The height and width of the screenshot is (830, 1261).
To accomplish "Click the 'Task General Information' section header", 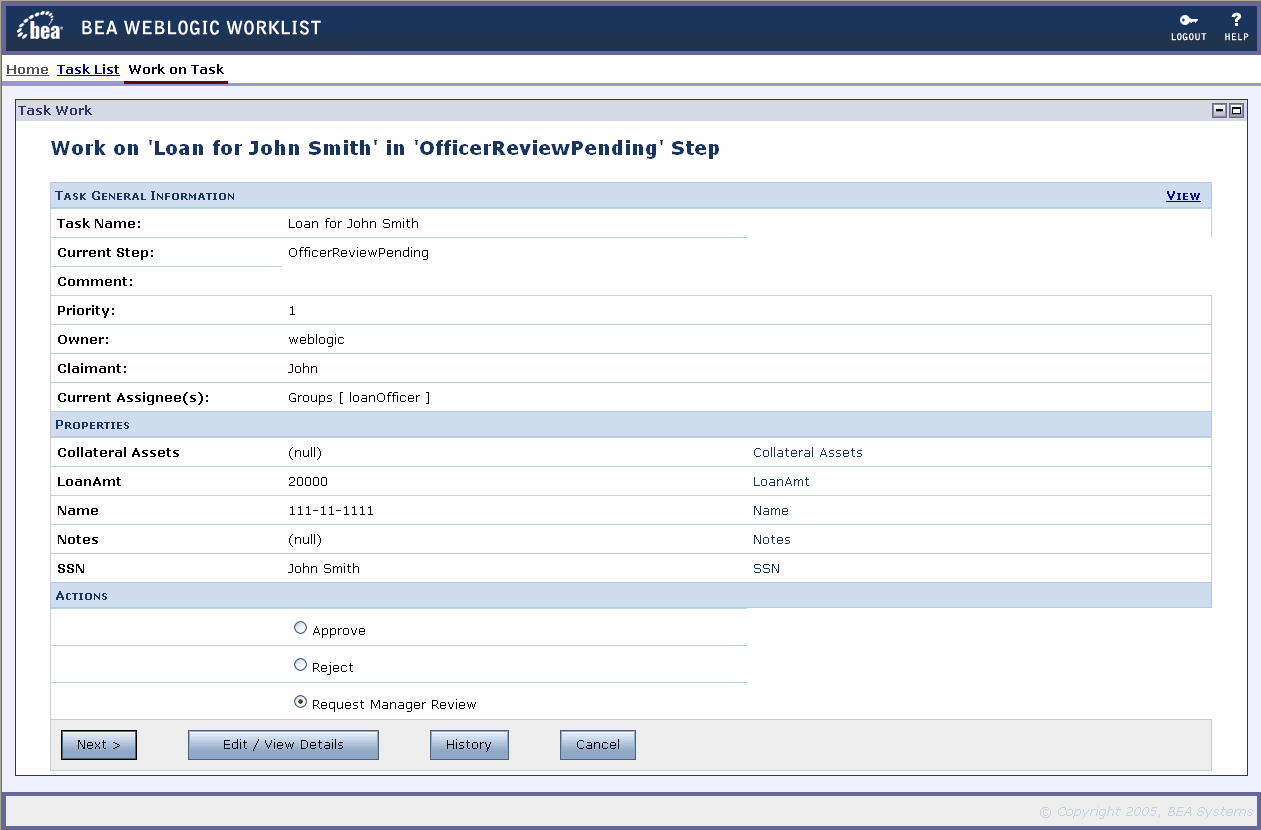I will [x=145, y=195].
